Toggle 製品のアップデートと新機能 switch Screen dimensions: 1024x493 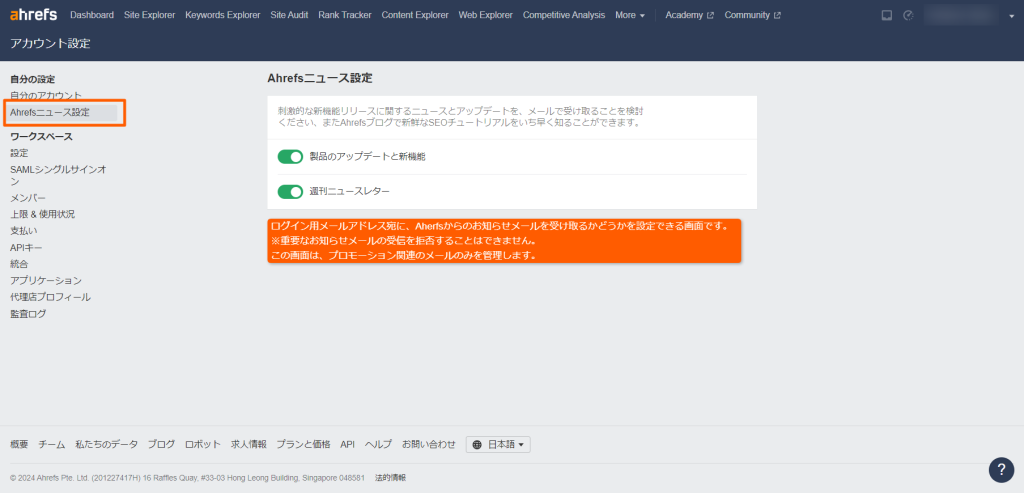point(291,157)
